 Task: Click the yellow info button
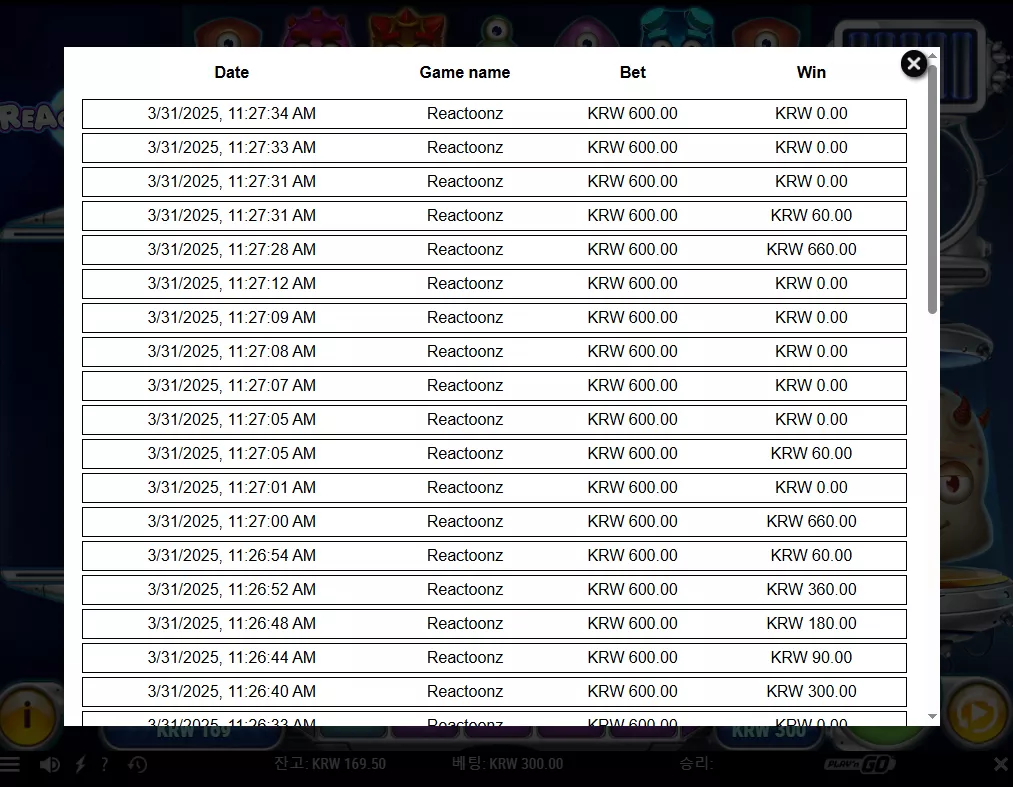(x=27, y=715)
